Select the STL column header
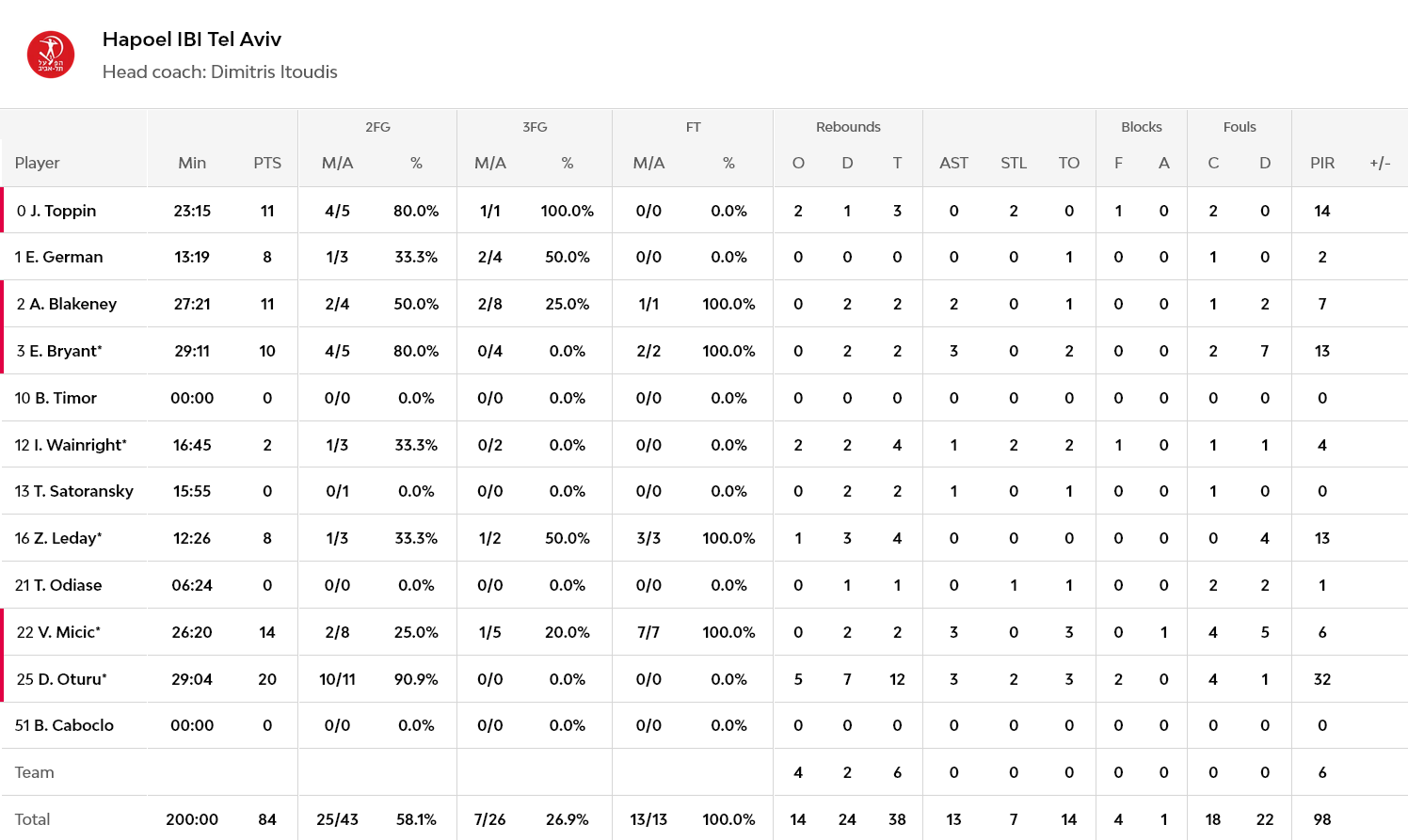Viewport: 1408px width, 840px height. (1014, 163)
